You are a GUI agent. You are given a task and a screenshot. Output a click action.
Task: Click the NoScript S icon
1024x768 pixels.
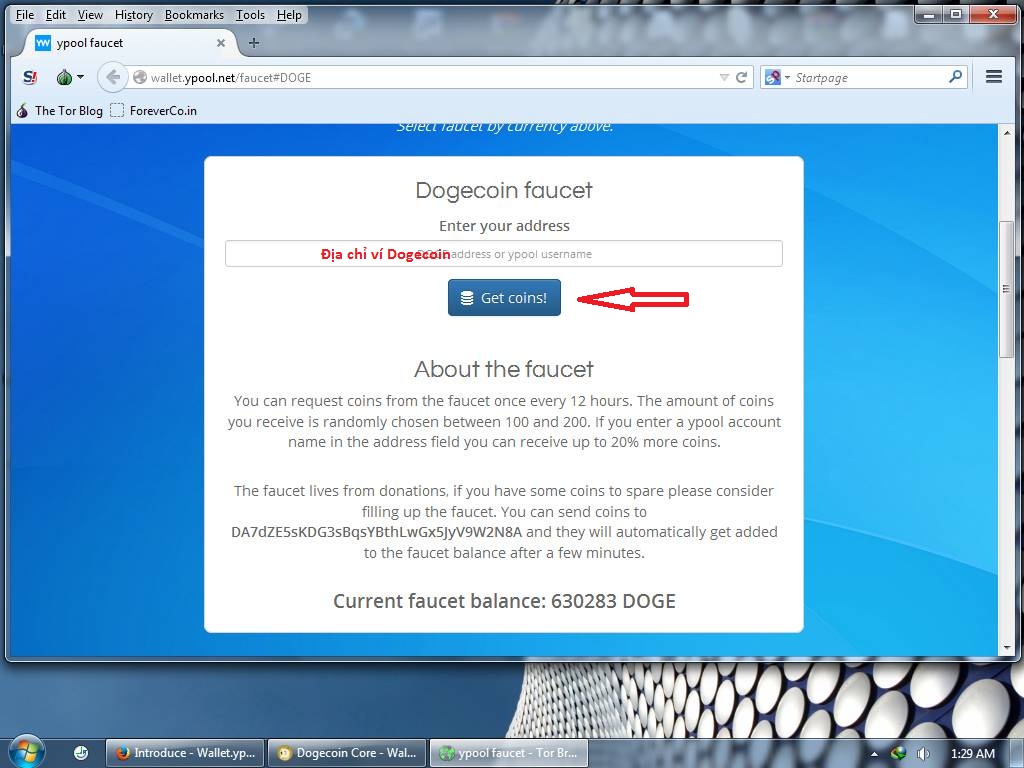30,78
